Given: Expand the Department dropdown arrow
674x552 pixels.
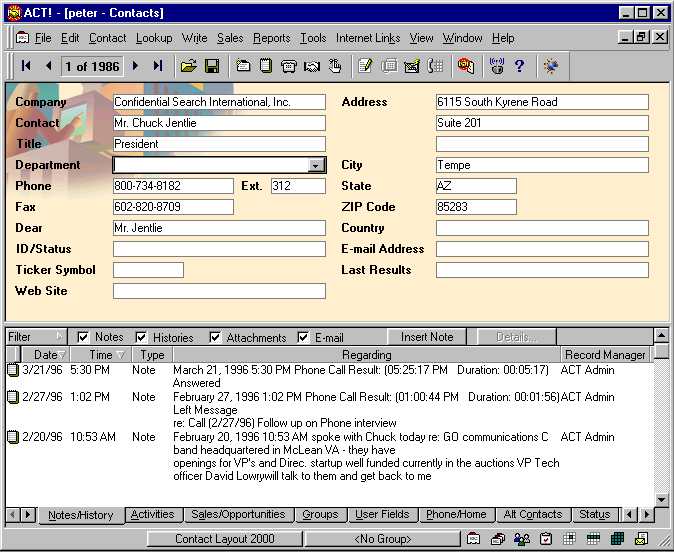Looking at the screenshot, I should (x=316, y=165).
